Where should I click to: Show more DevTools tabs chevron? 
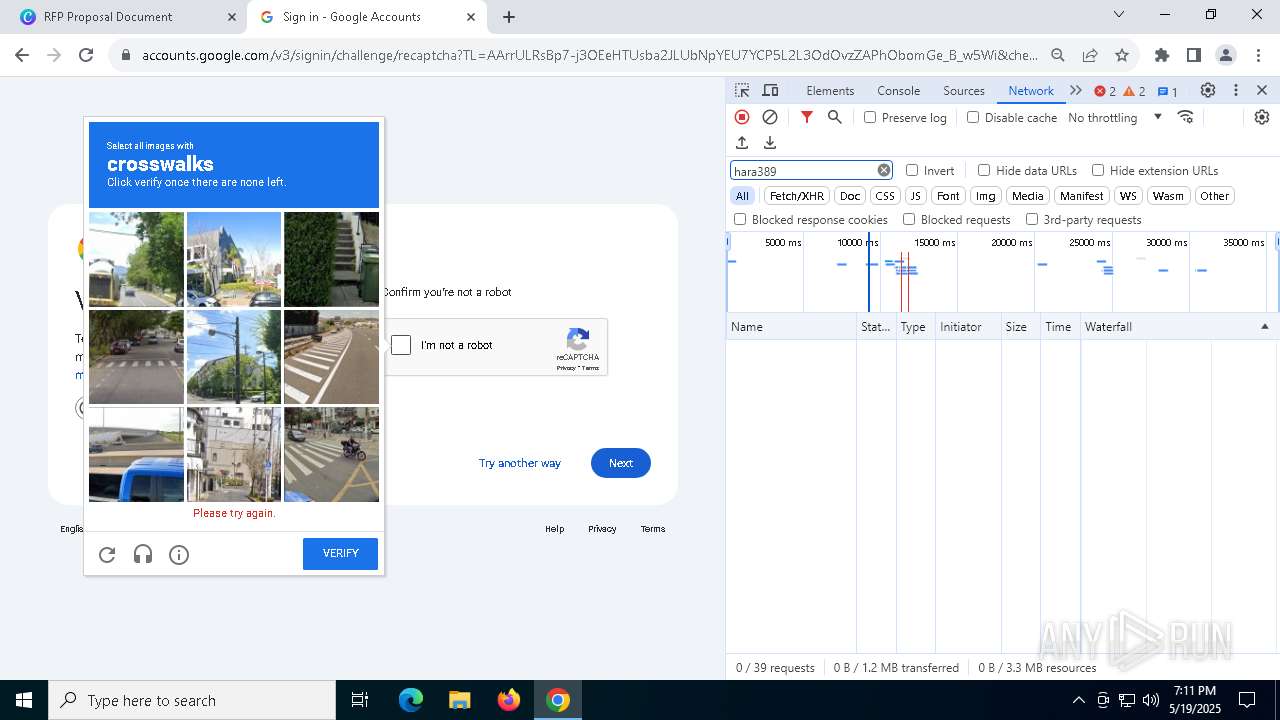[1076, 90]
